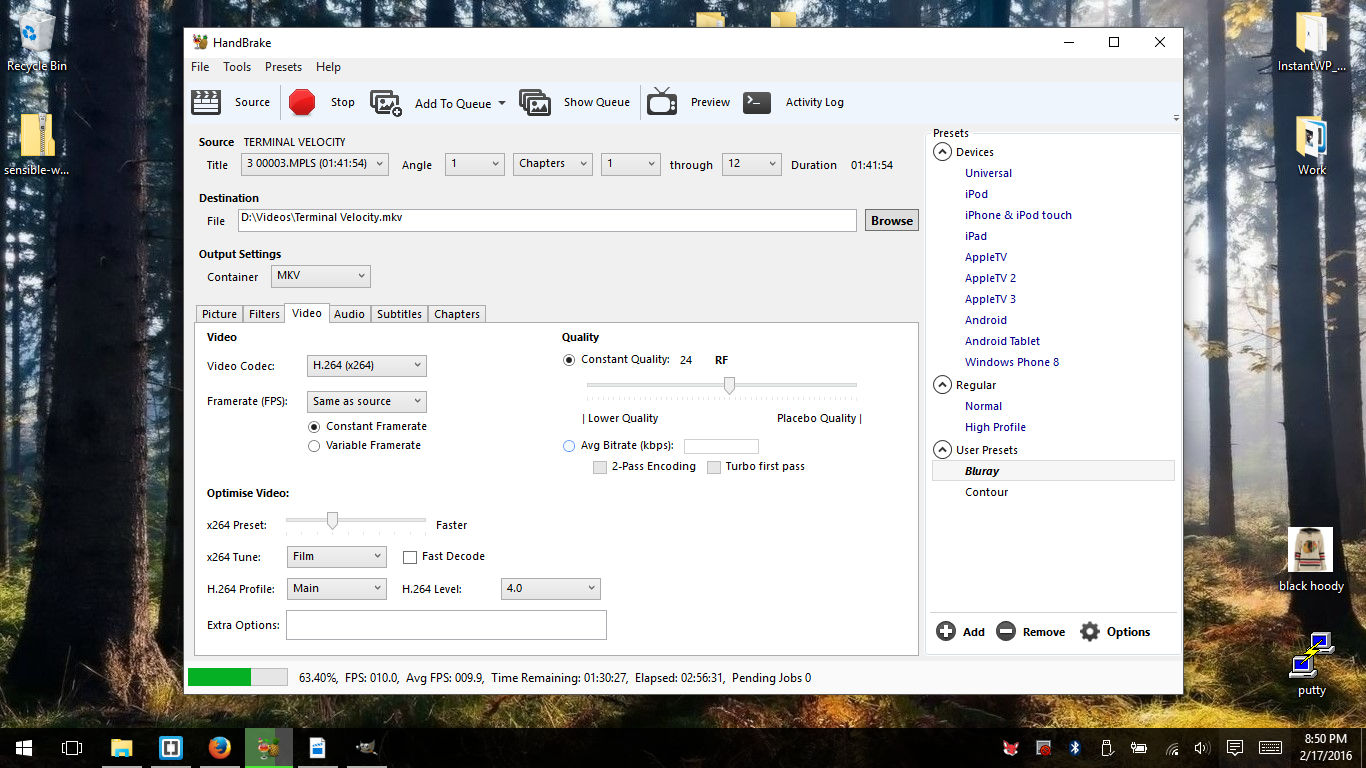The height and width of the screenshot is (768, 1366).
Task: Select the Universal device preset
Action: coord(988,173)
